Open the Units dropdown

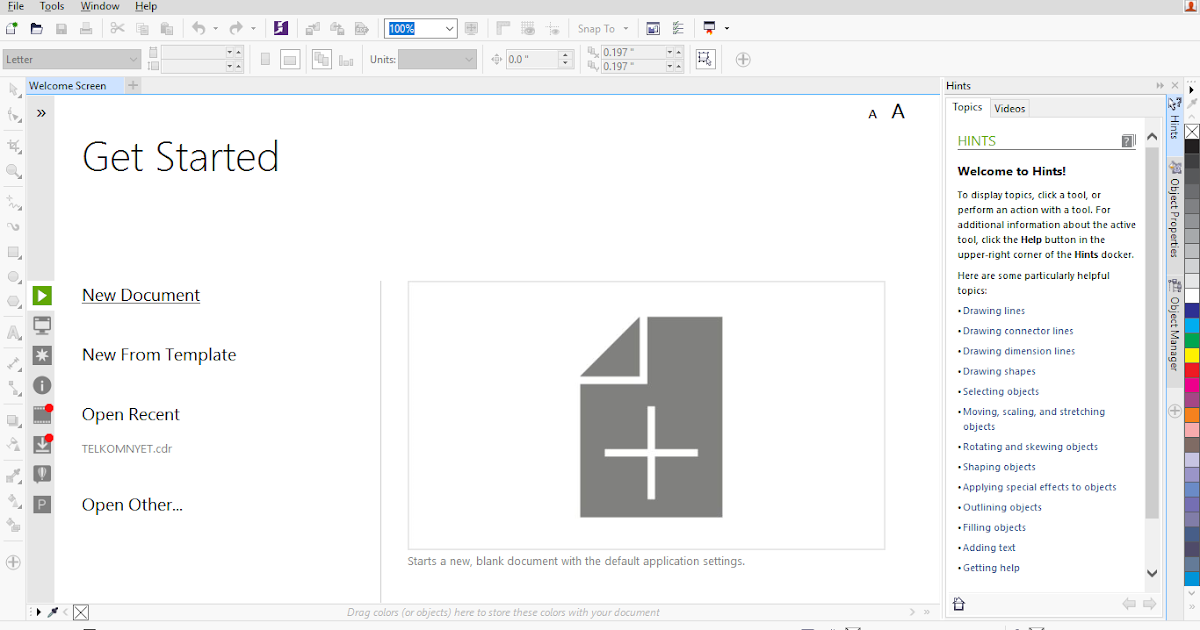[x=437, y=59]
